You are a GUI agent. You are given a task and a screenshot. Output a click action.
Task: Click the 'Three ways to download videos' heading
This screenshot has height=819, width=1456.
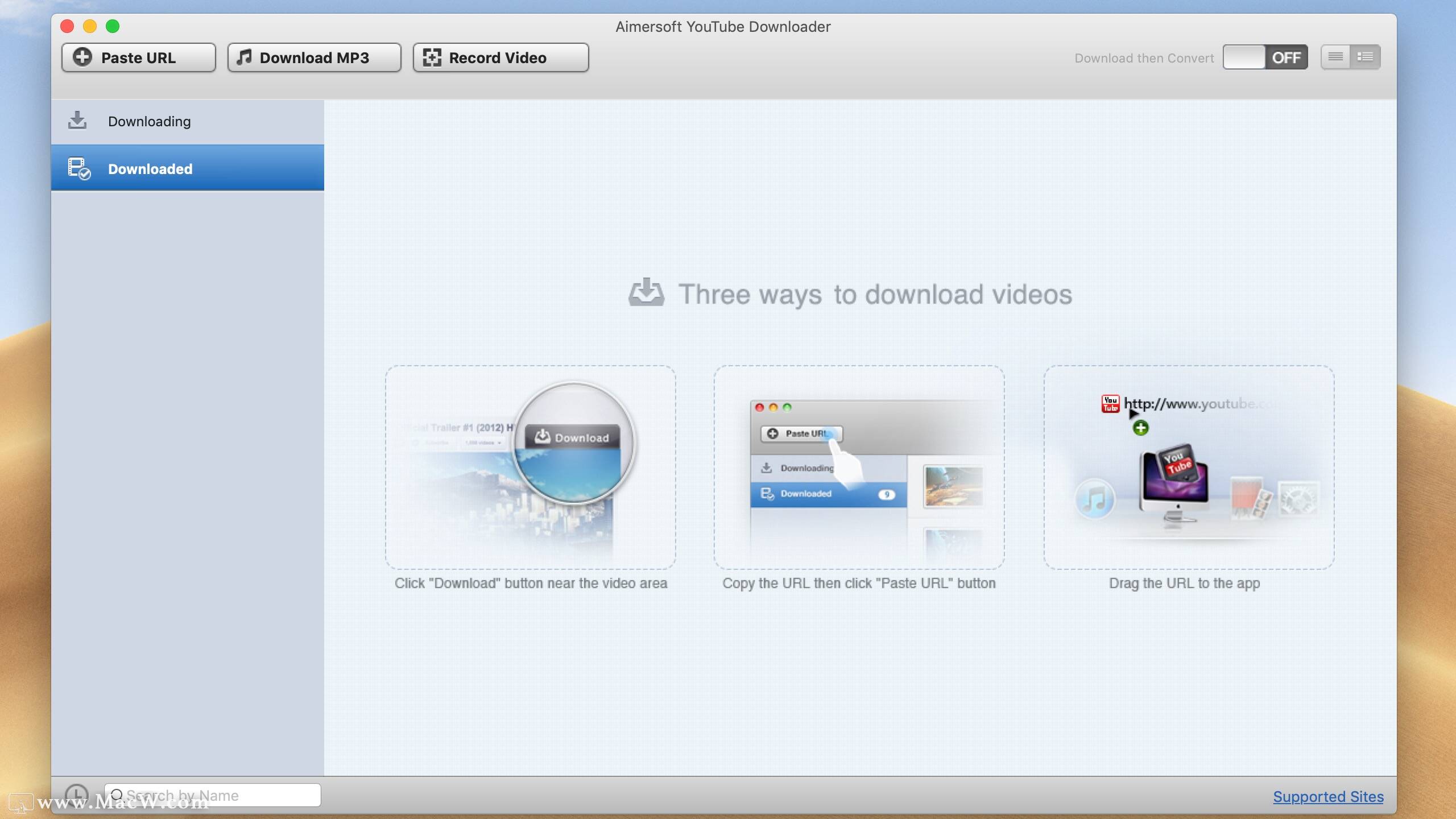[x=875, y=295]
